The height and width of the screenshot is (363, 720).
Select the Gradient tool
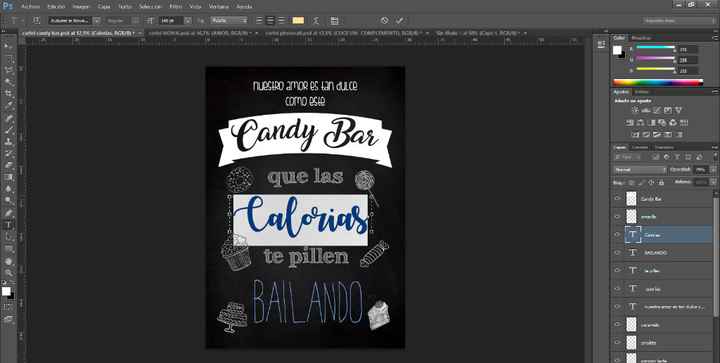tap(9, 178)
